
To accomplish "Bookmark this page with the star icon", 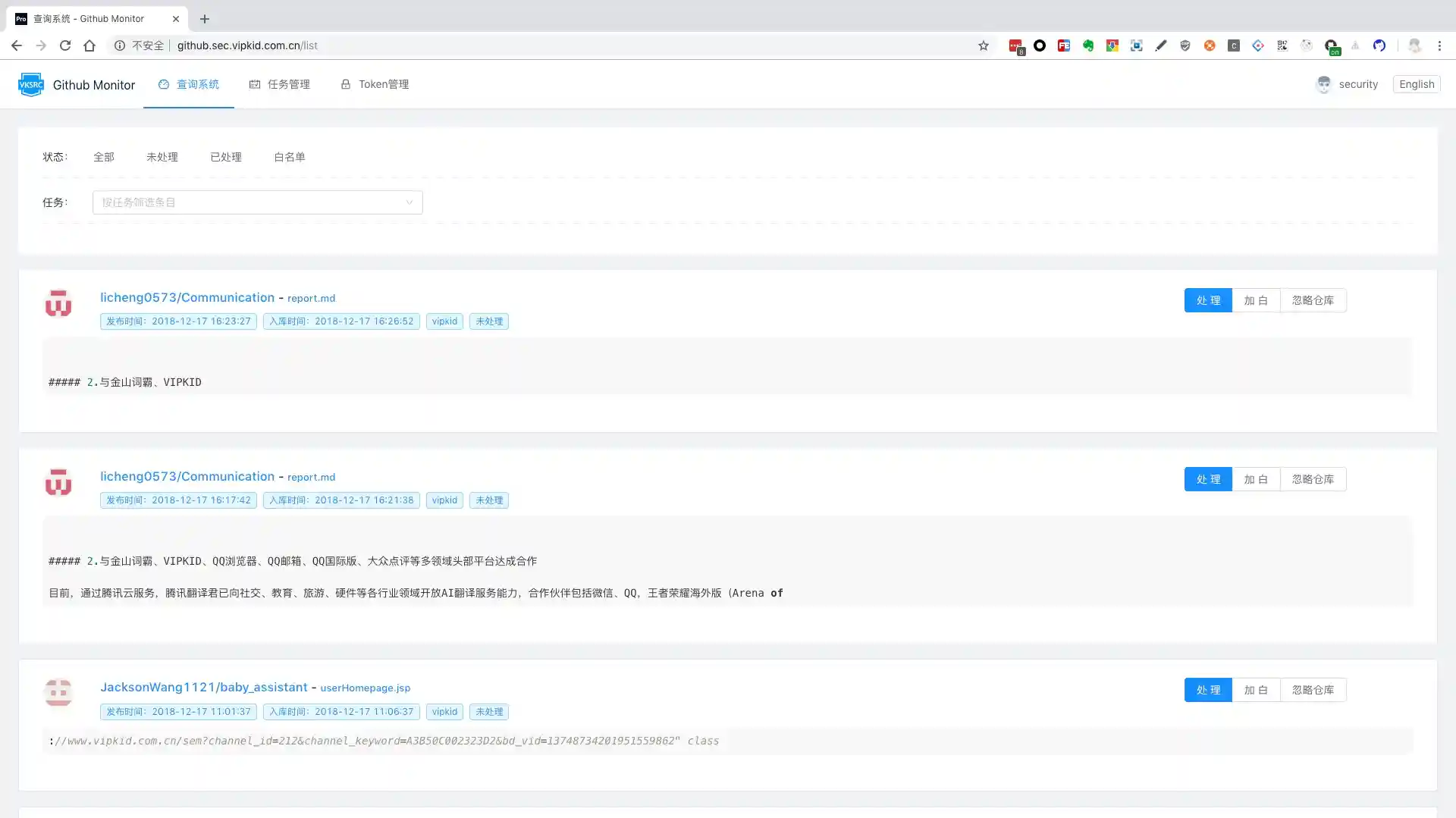I will [x=984, y=45].
